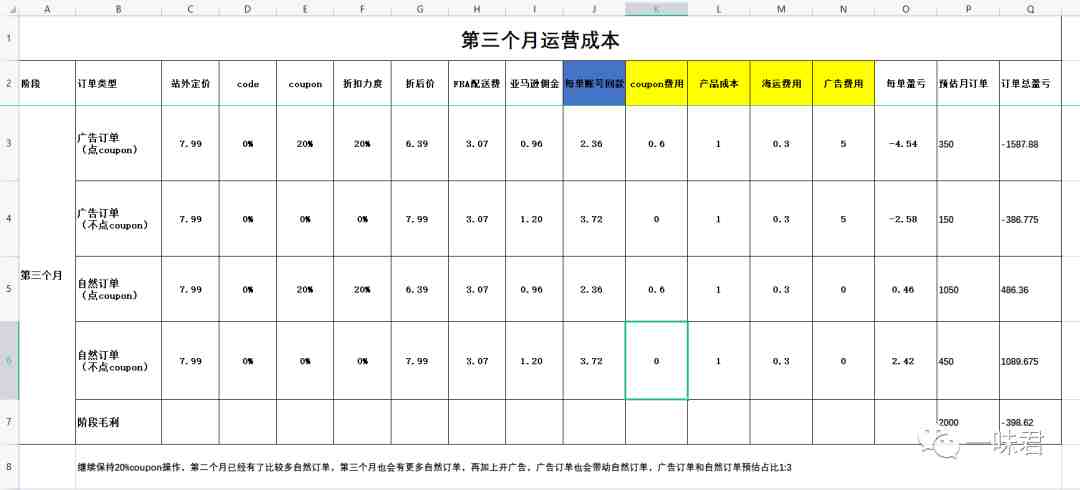Click the FBA配送费 header cell
The width and height of the screenshot is (1080, 490).
pos(477,83)
